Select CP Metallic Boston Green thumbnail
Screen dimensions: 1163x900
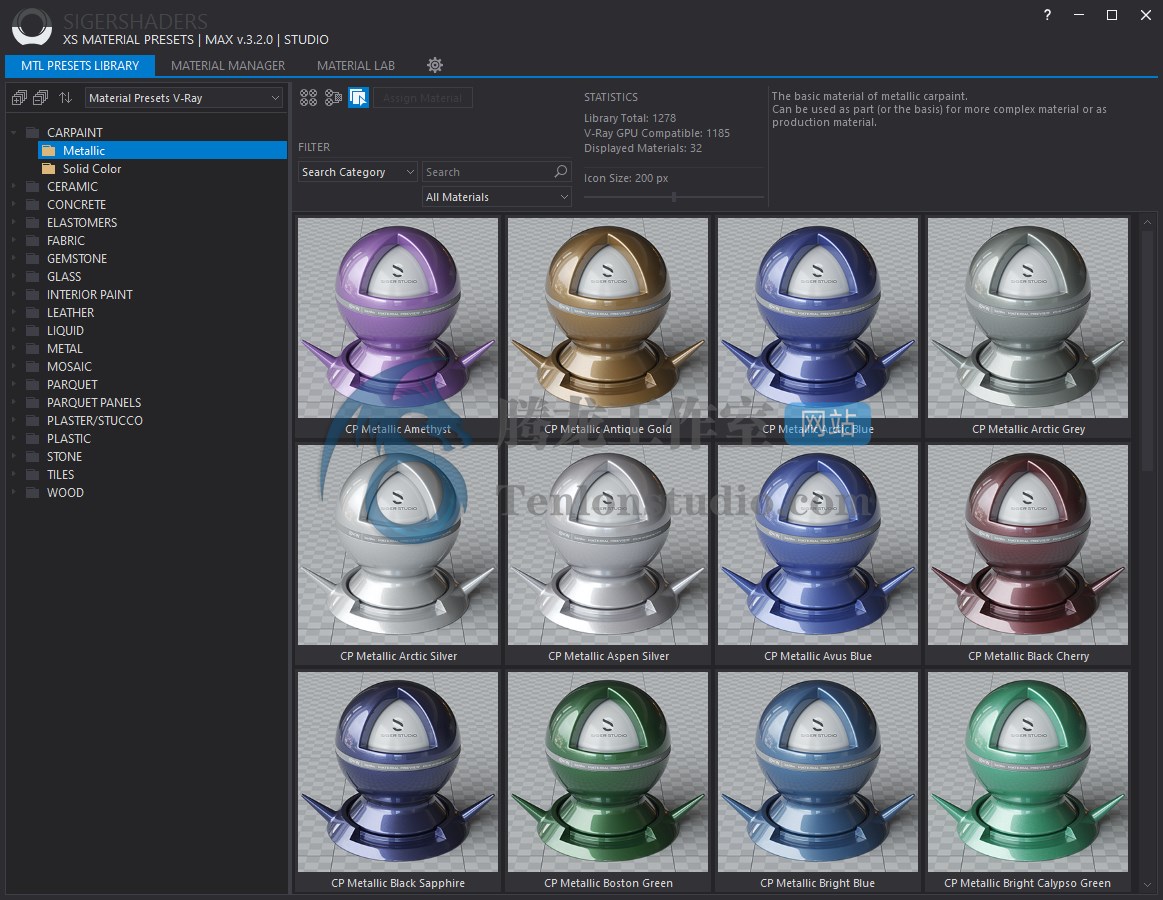point(607,772)
